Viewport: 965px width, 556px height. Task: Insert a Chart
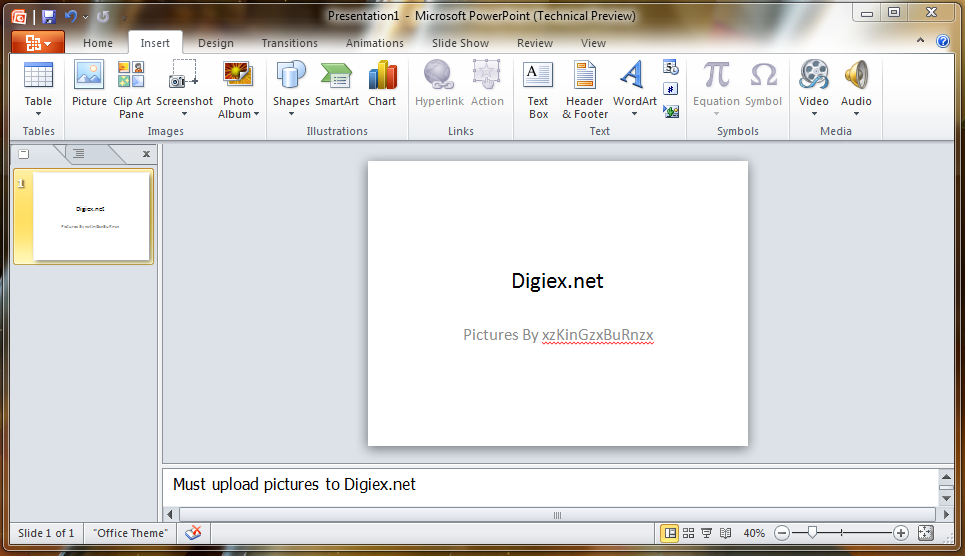tap(382, 83)
